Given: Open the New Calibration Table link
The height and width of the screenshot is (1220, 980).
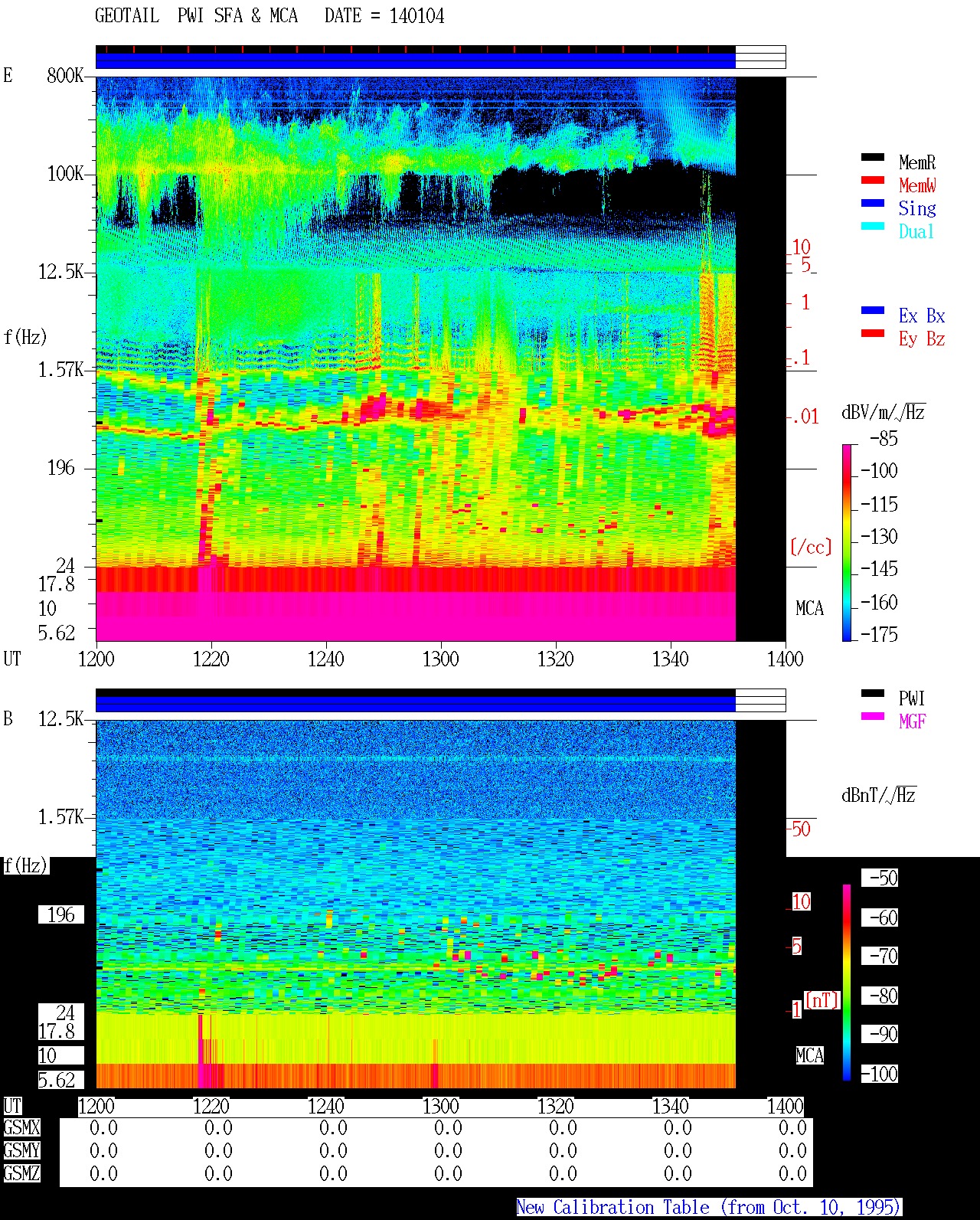Looking at the screenshot, I should click(x=708, y=1208).
